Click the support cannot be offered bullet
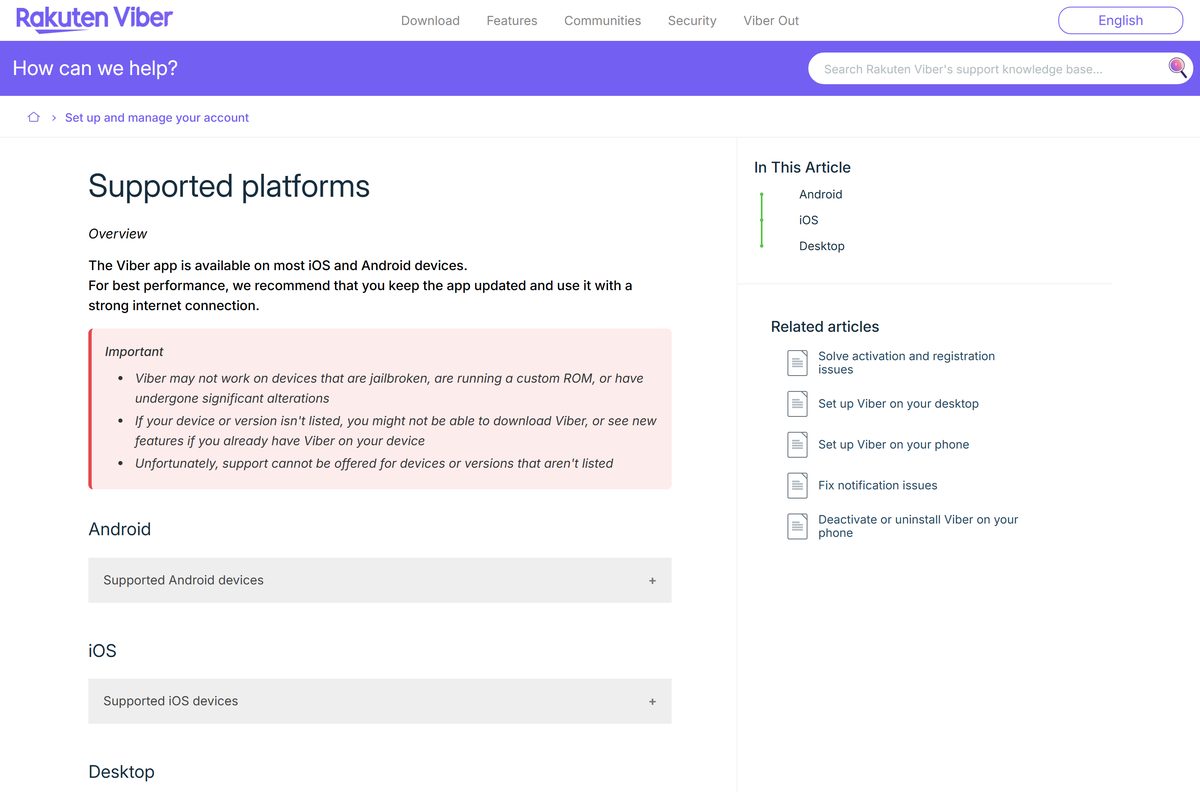This screenshot has width=1200, height=792. [x=374, y=463]
